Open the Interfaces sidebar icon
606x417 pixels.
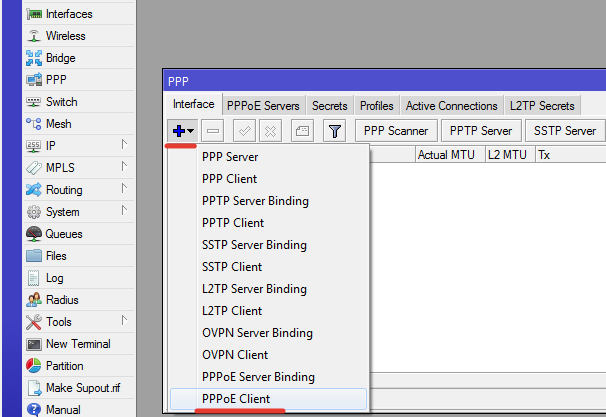click(34, 14)
